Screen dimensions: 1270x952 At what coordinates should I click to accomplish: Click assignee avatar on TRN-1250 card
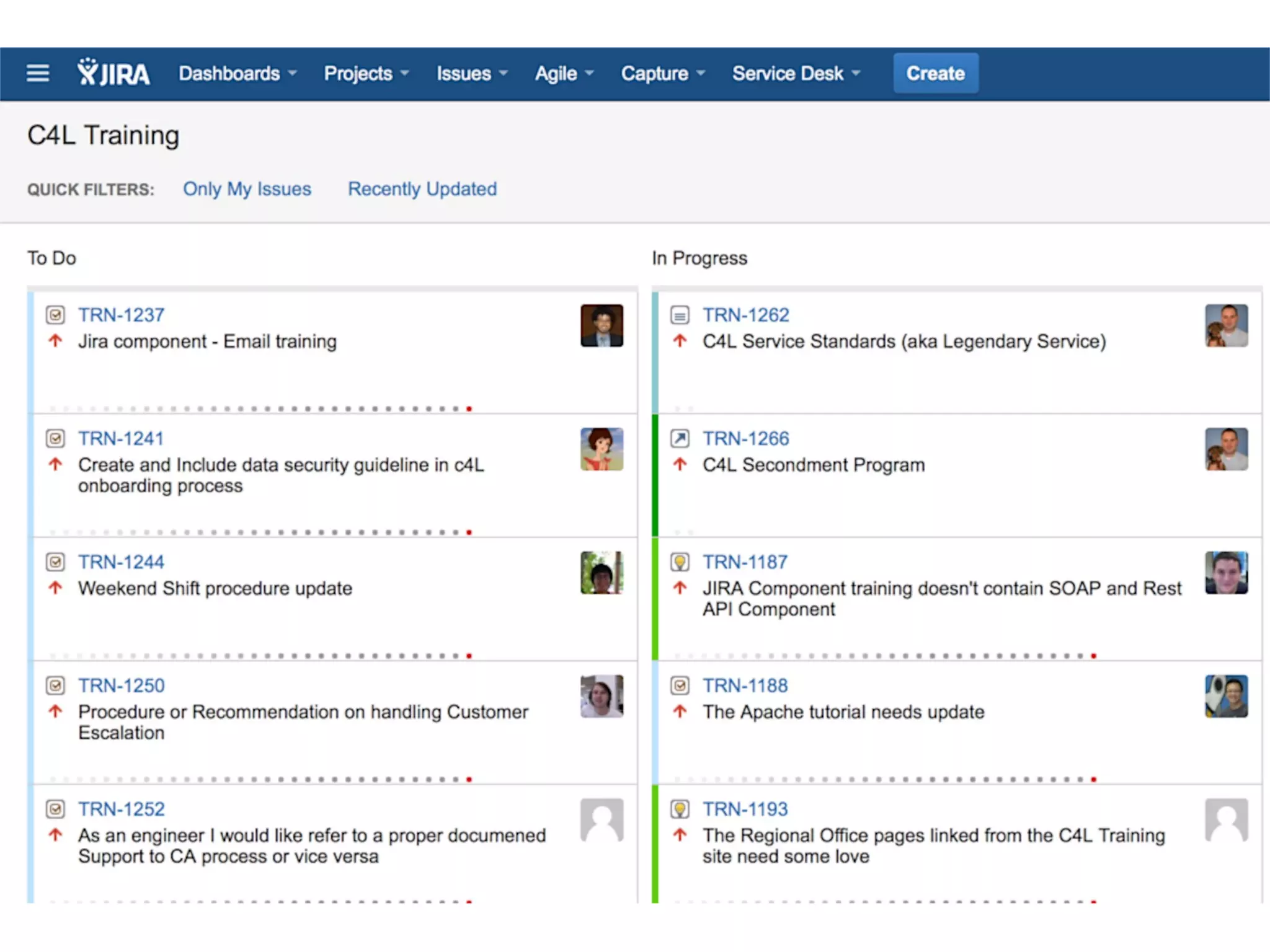[602, 696]
